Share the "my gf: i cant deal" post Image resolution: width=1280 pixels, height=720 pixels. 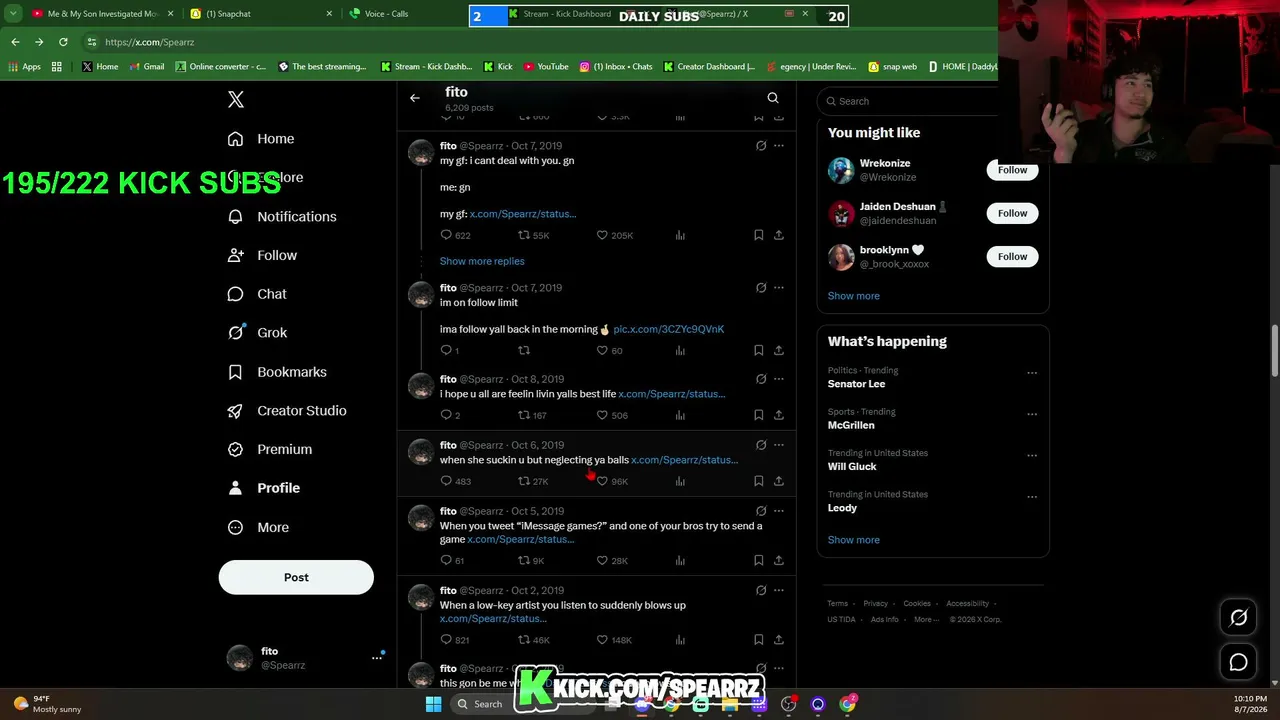(779, 235)
